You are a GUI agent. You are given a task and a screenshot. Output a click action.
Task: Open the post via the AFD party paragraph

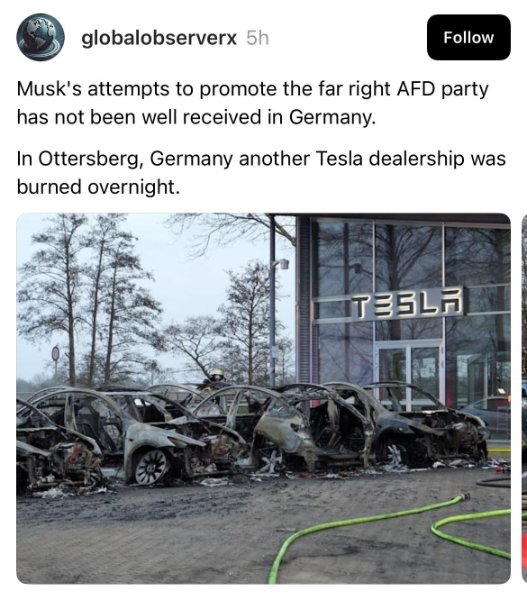pyautogui.click(x=253, y=103)
